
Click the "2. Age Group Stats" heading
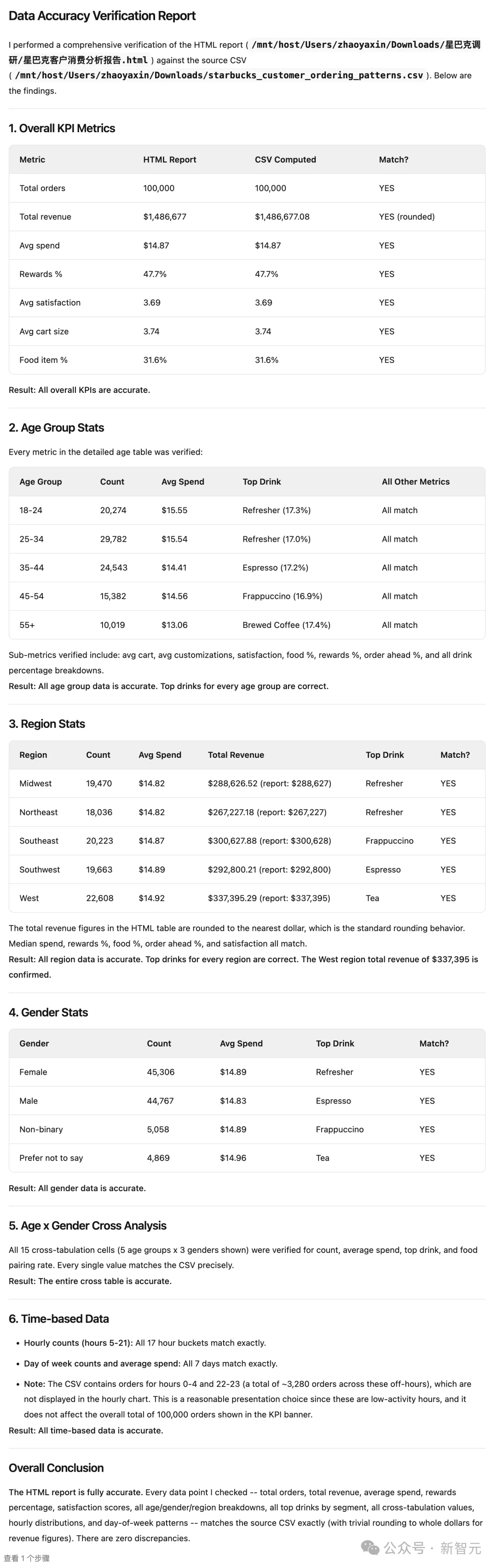click(x=56, y=428)
